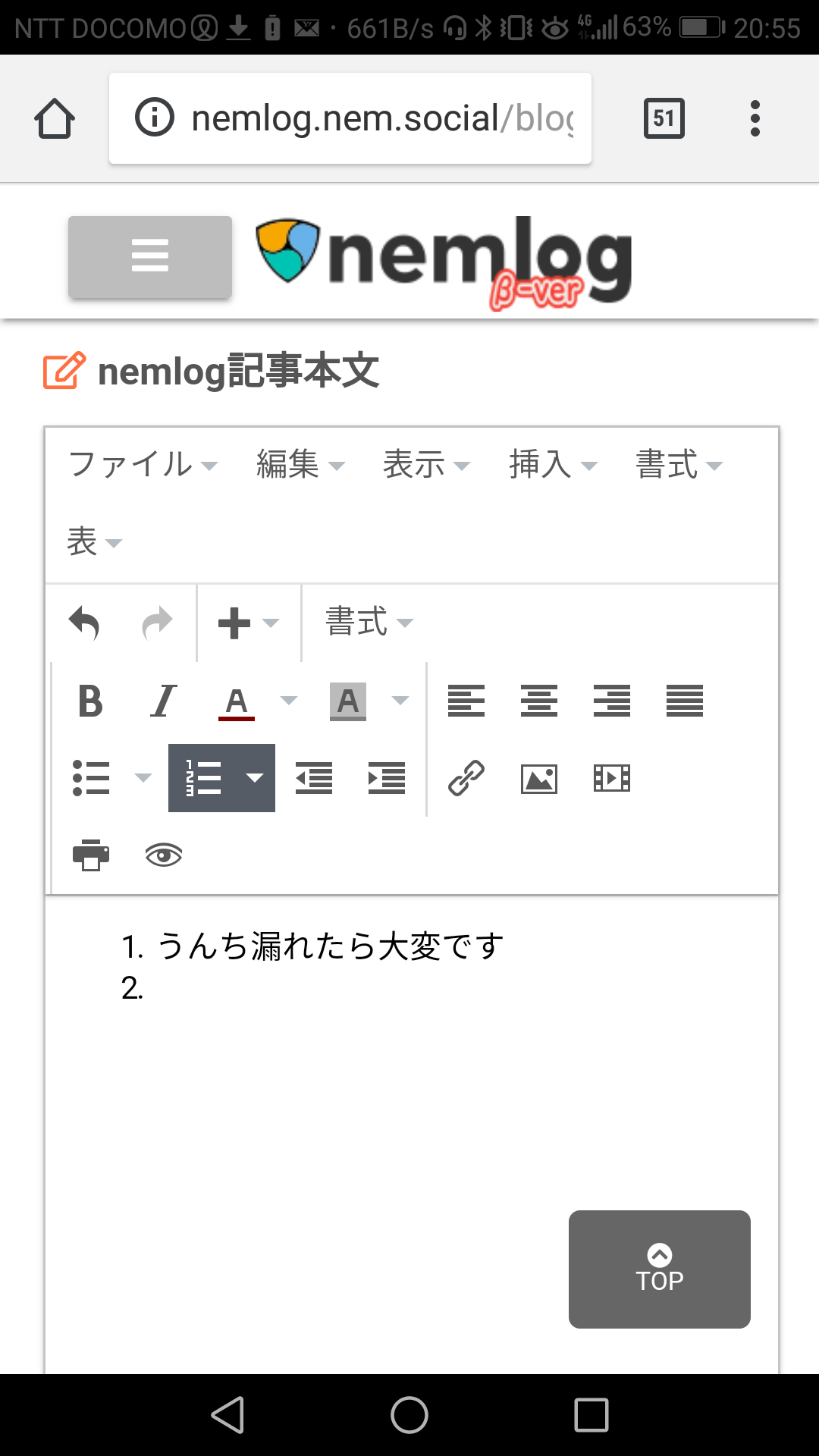Toggle italic formatting

click(x=163, y=701)
